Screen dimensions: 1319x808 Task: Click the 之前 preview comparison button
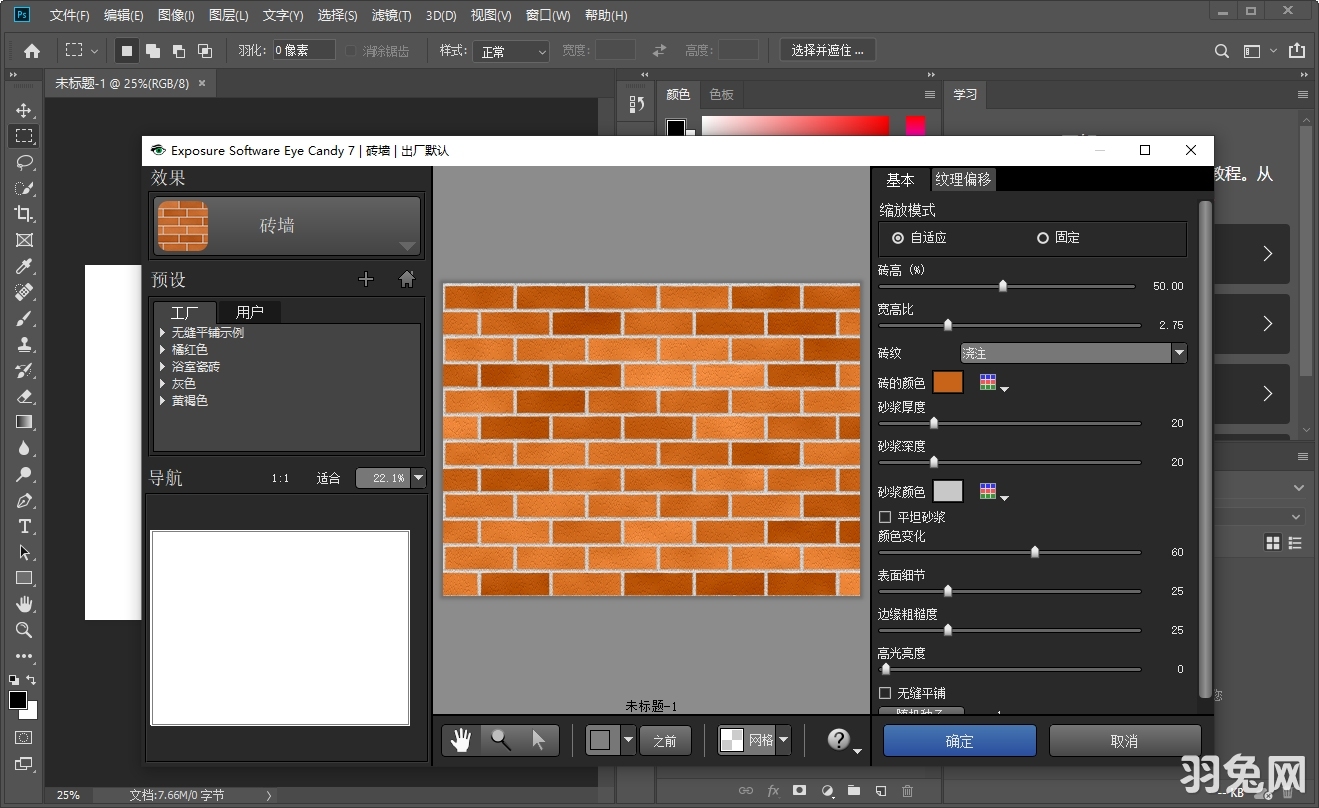664,739
